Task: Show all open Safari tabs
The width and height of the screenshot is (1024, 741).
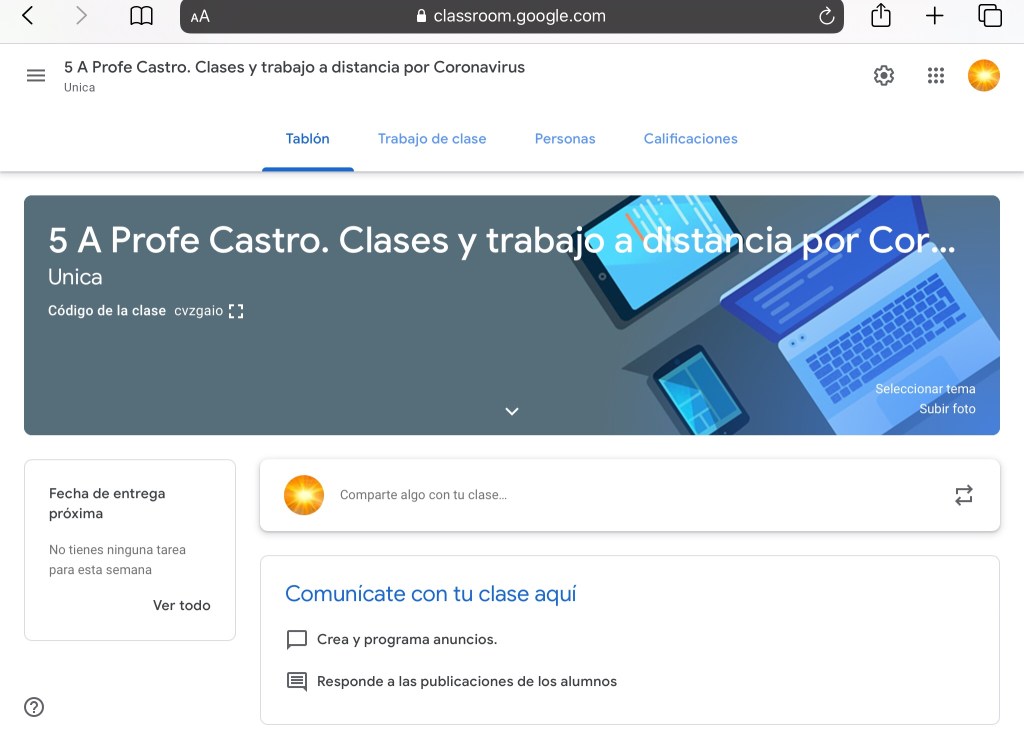Action: [990, 16]
